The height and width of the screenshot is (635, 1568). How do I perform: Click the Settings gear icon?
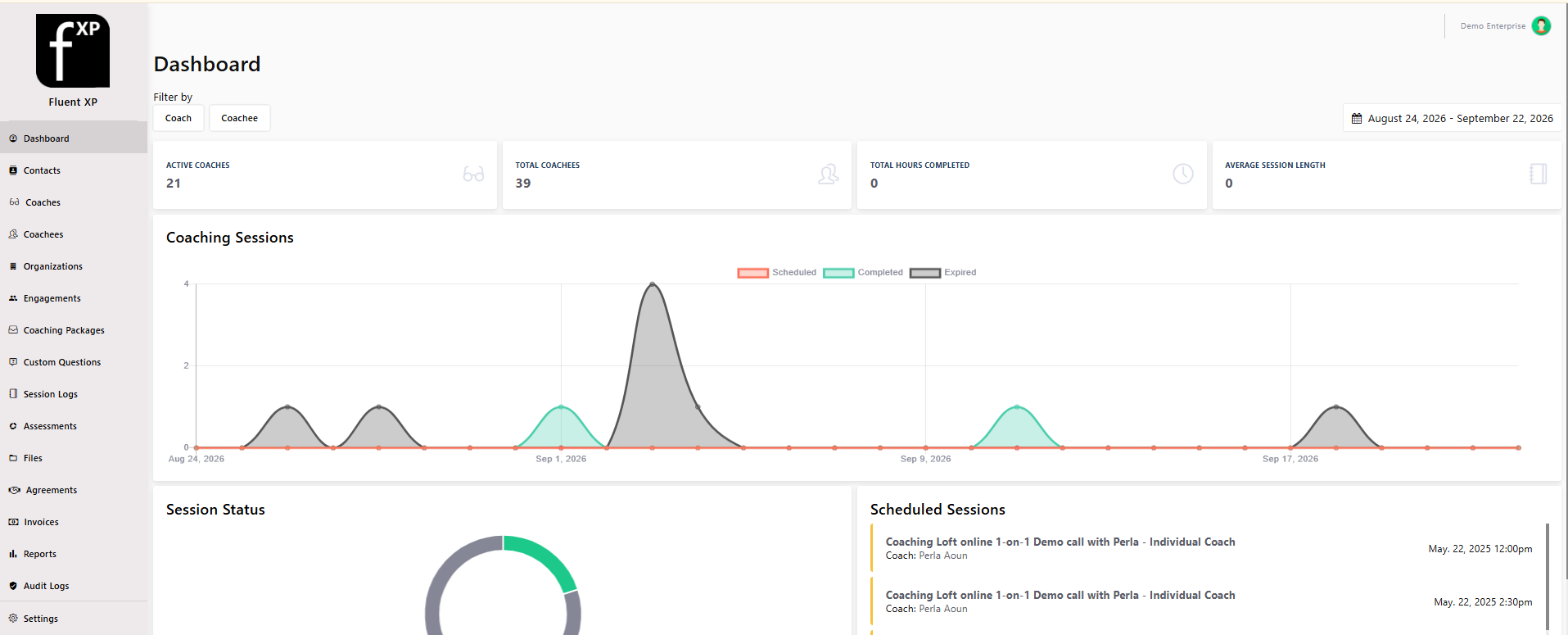click(13, 618)
